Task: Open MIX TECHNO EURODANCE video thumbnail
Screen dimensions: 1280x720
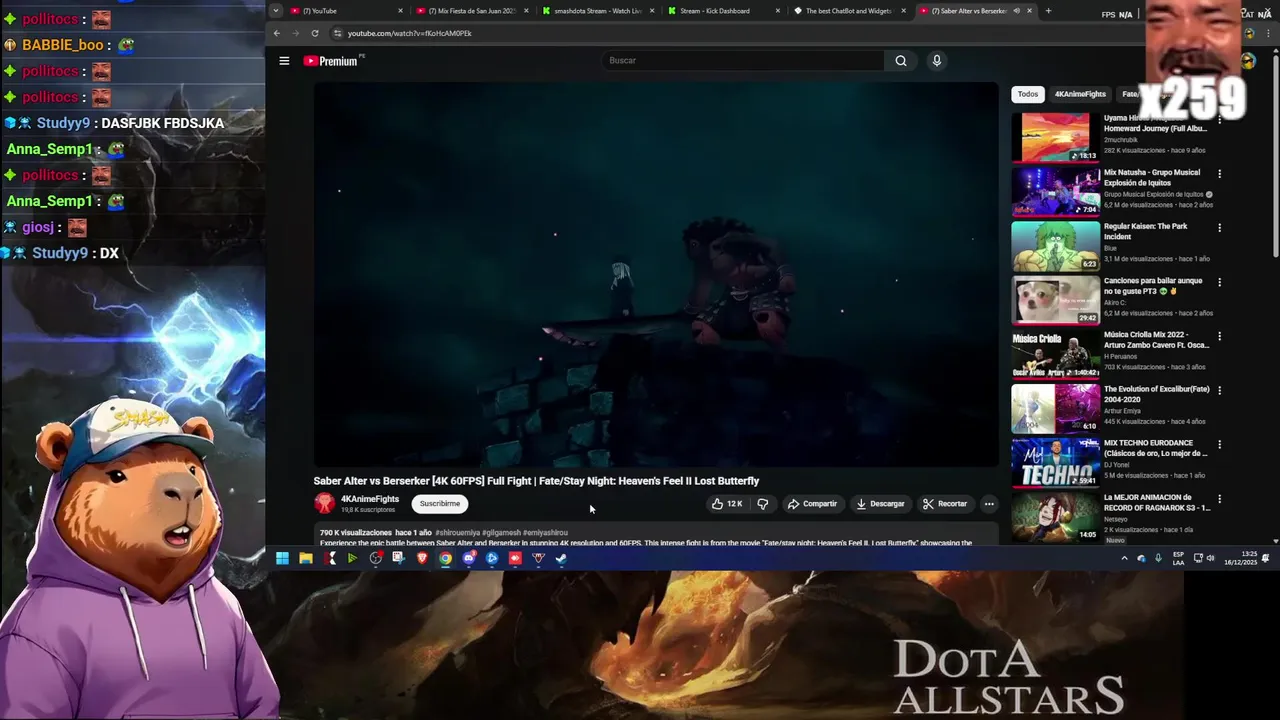Action: 1055,462
